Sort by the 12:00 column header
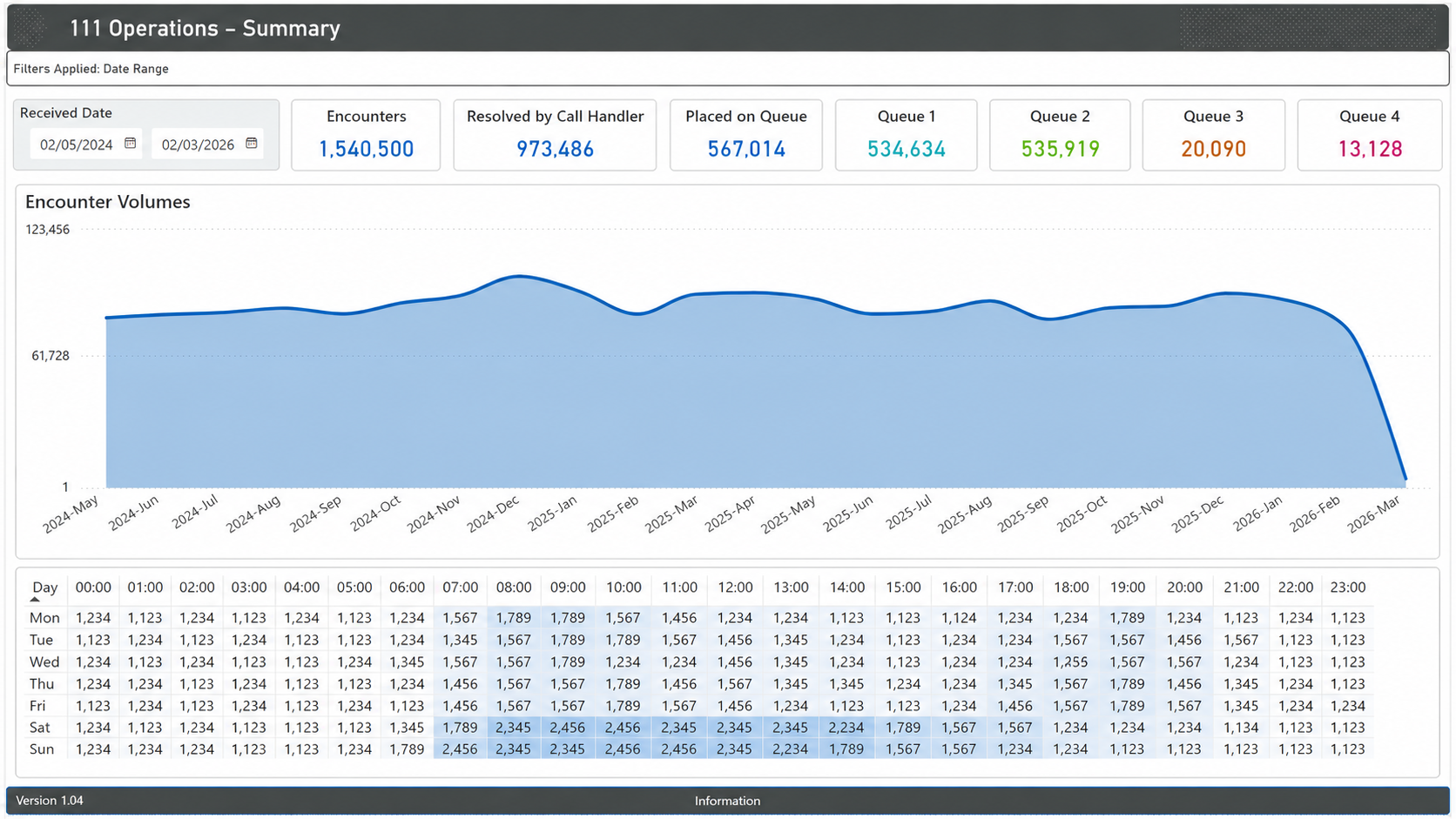 pyautogui.click(x=735, y=587)
